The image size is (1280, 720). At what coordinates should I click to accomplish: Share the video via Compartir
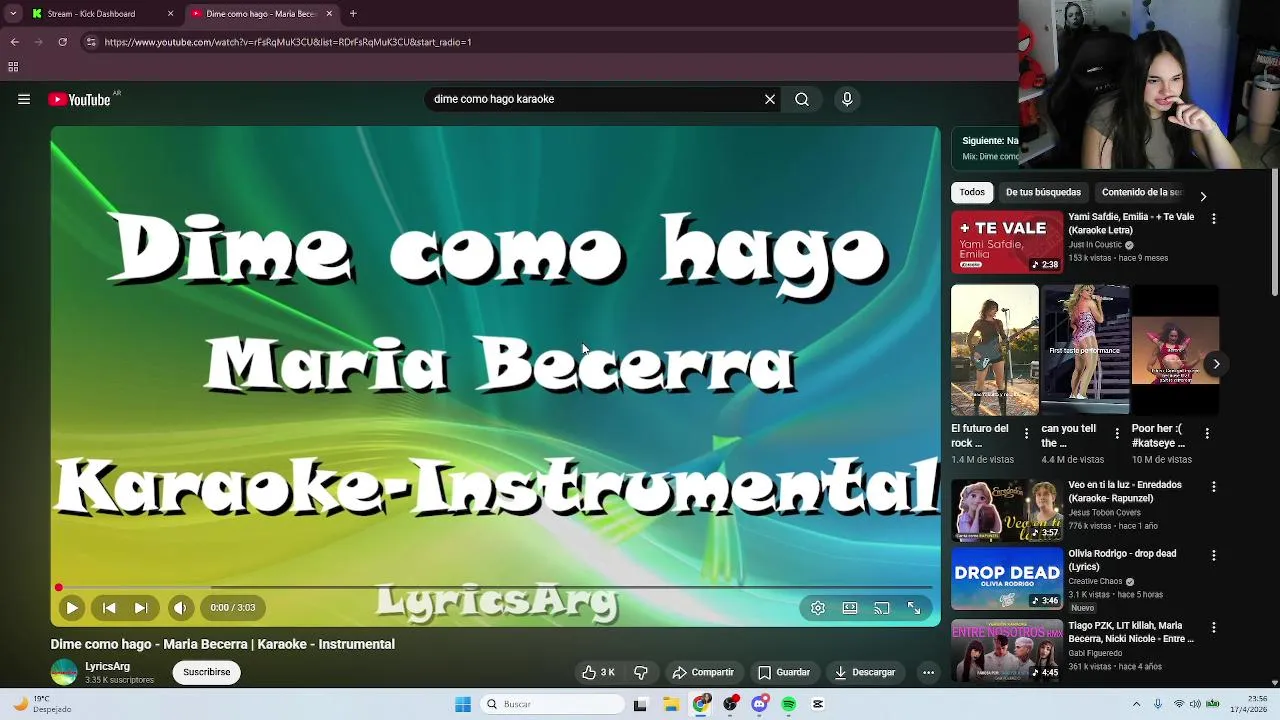[x=703, y=672]
